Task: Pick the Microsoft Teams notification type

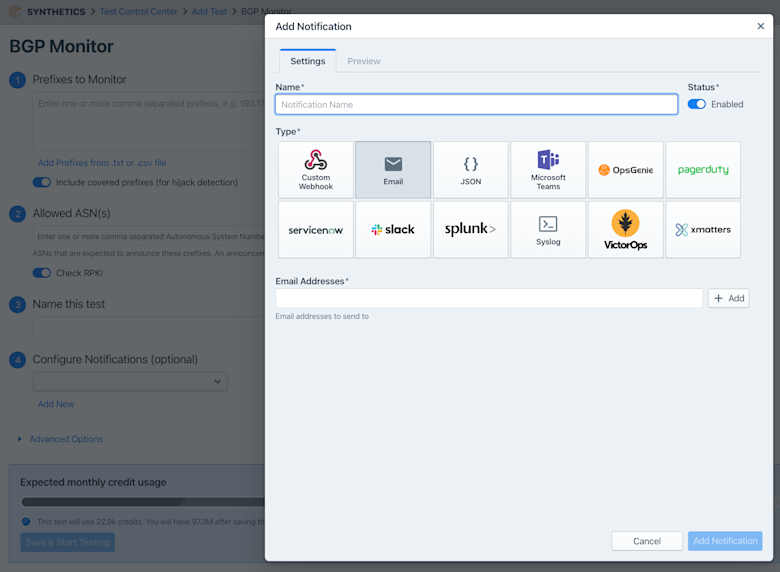Action: coord(548,170)
